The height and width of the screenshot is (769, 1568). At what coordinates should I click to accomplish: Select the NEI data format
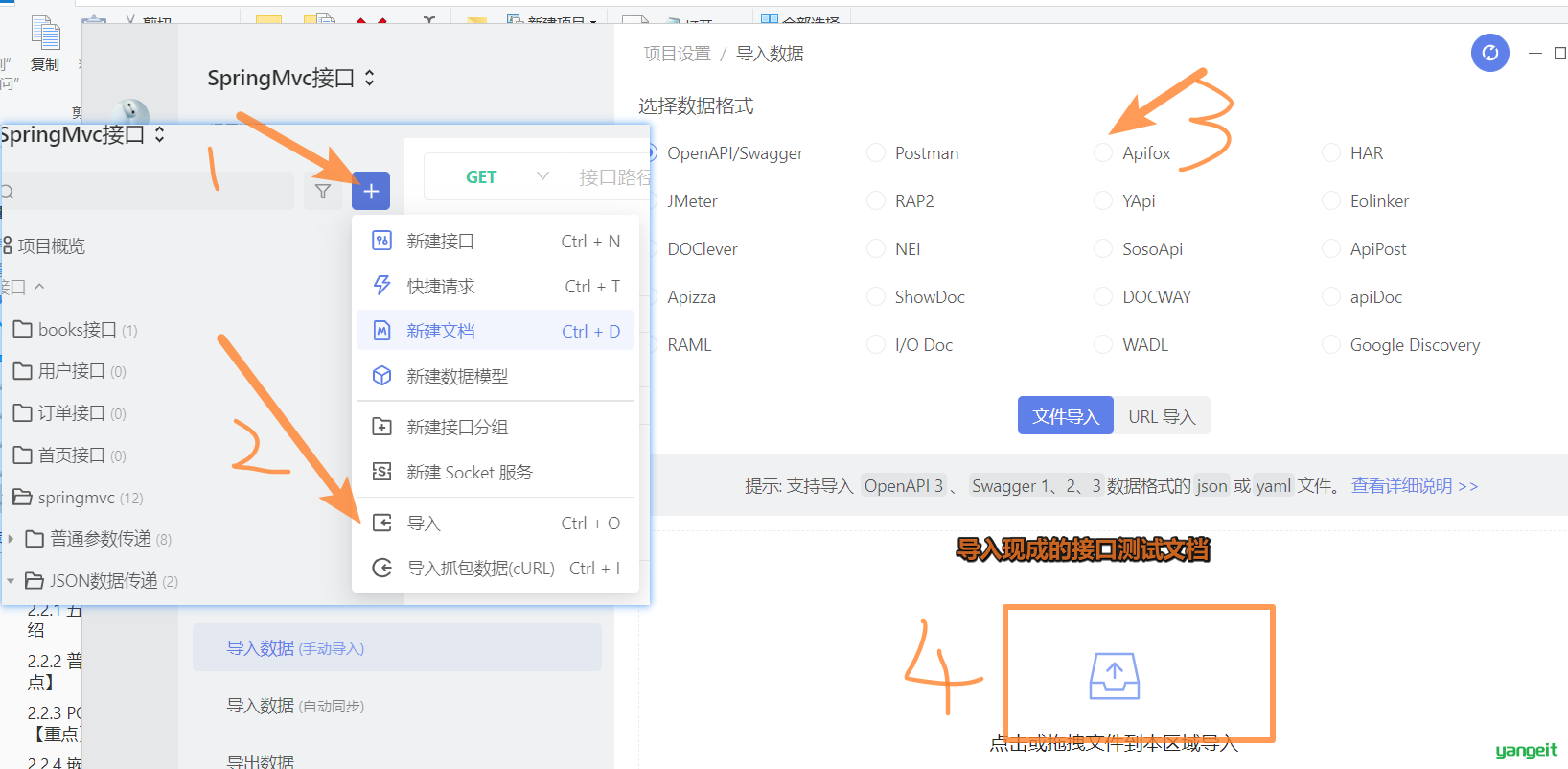[x=893, y=249]
